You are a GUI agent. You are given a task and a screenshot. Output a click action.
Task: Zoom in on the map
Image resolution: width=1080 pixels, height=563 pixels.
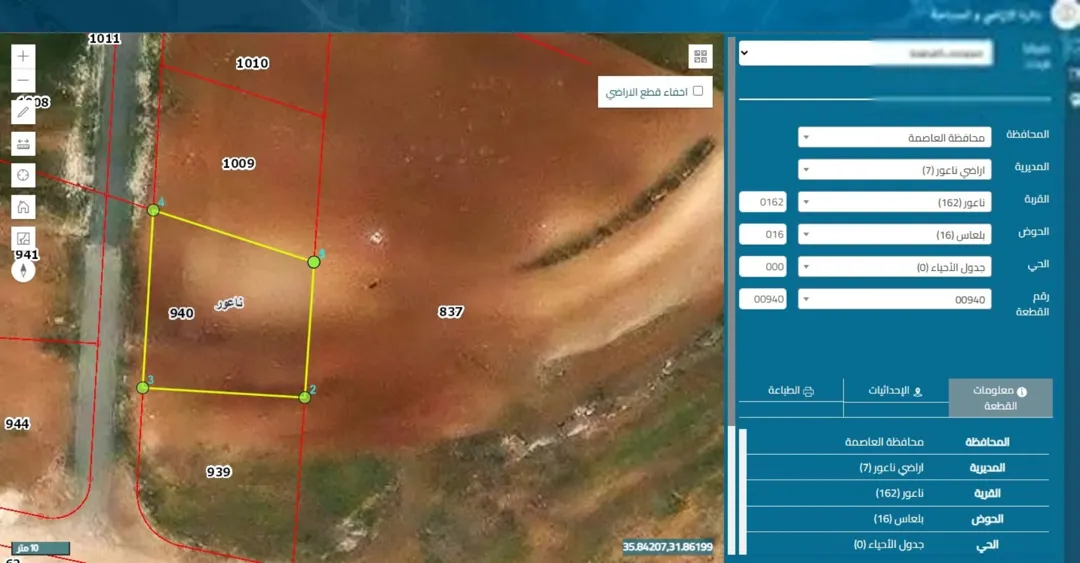coord(23,56)
